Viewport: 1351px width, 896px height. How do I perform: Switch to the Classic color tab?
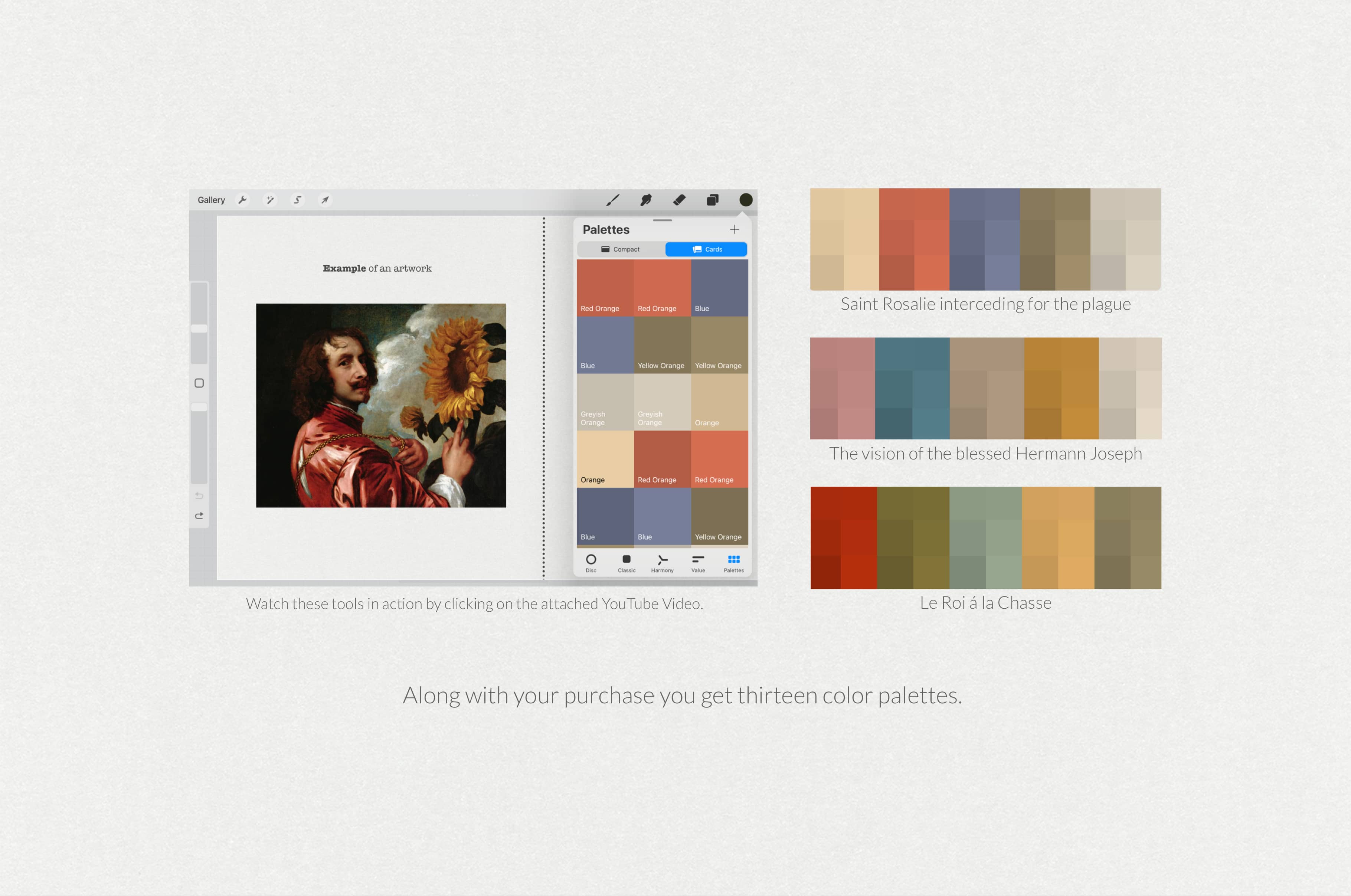click(x=627, y=563)
